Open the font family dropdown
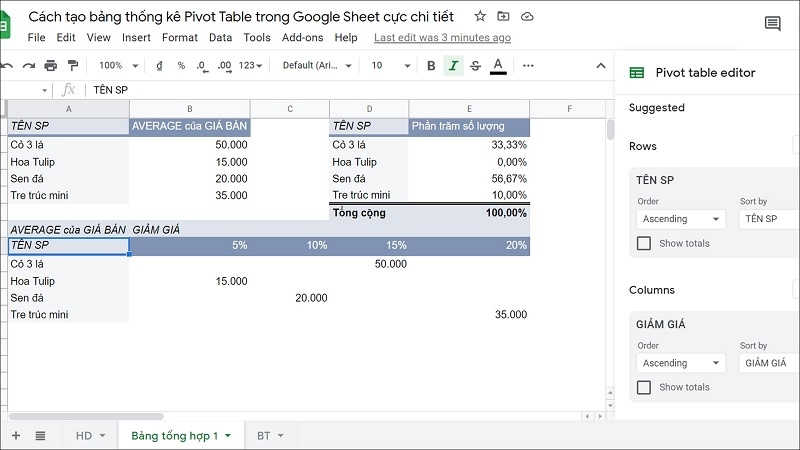Screen dimensions: 800x450 [x=317, y=65]
